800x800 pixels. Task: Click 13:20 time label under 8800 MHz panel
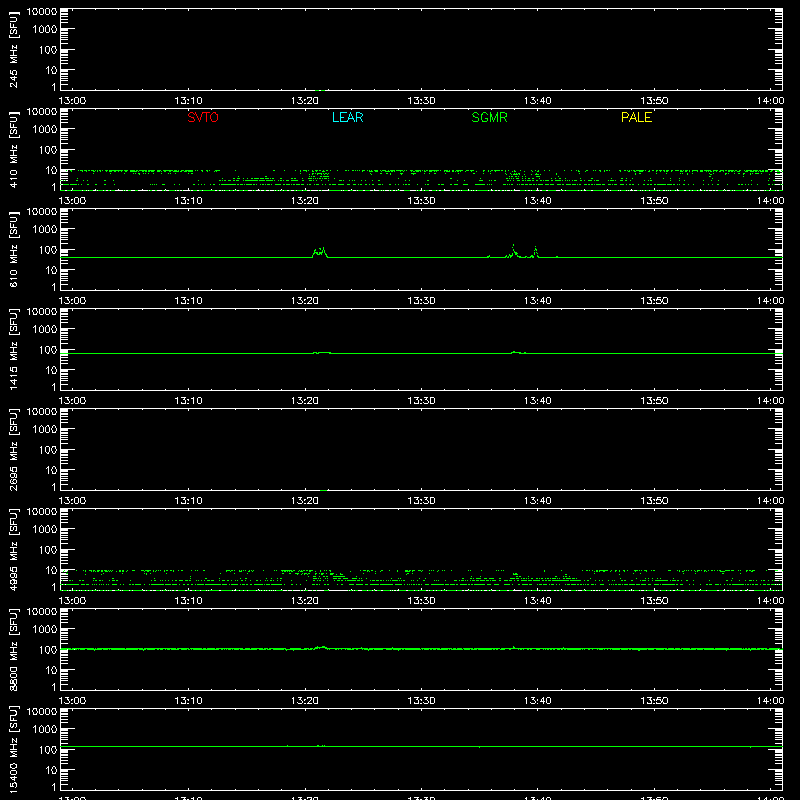click(305, 701)
